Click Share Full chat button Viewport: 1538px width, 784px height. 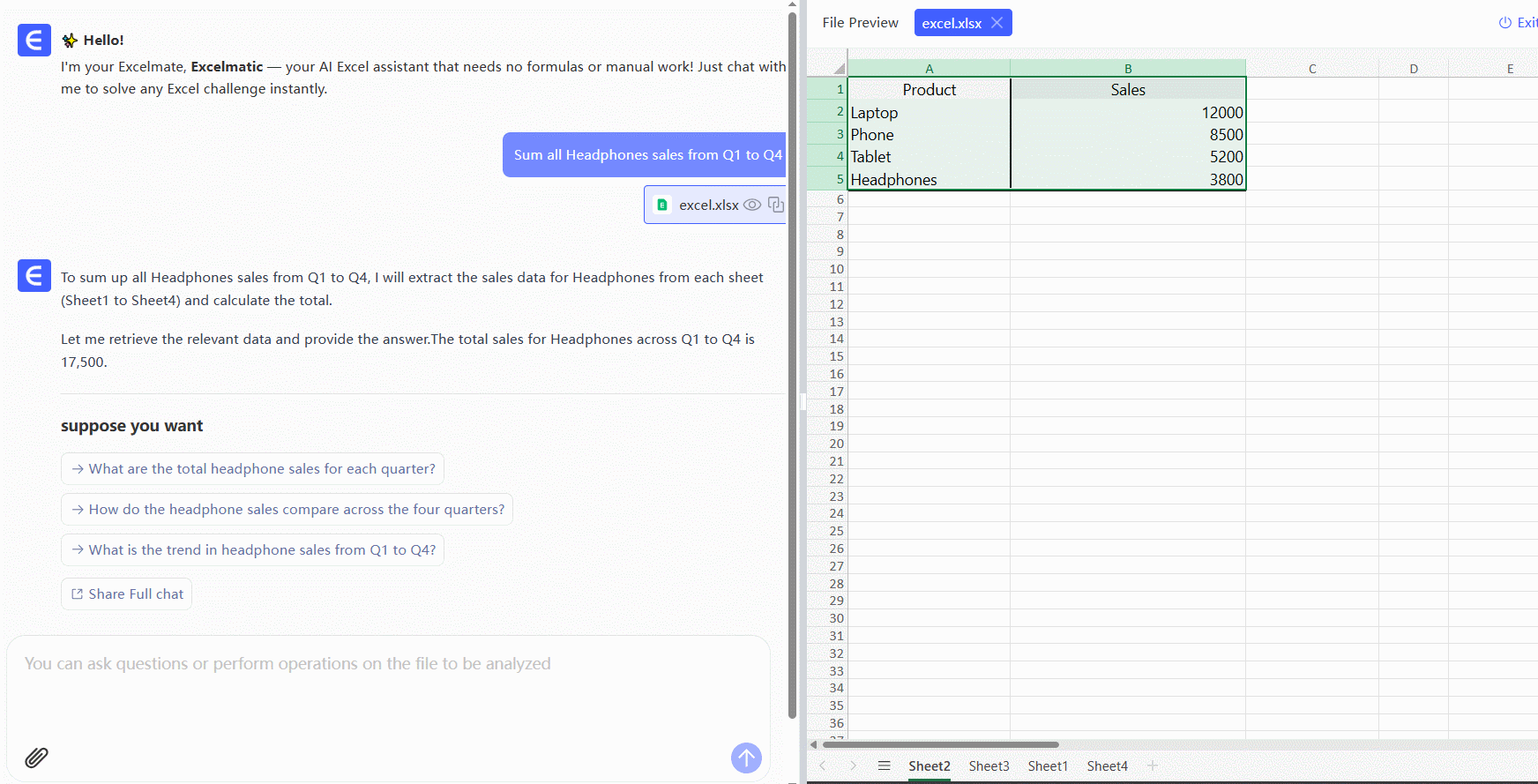click(127, 594)
